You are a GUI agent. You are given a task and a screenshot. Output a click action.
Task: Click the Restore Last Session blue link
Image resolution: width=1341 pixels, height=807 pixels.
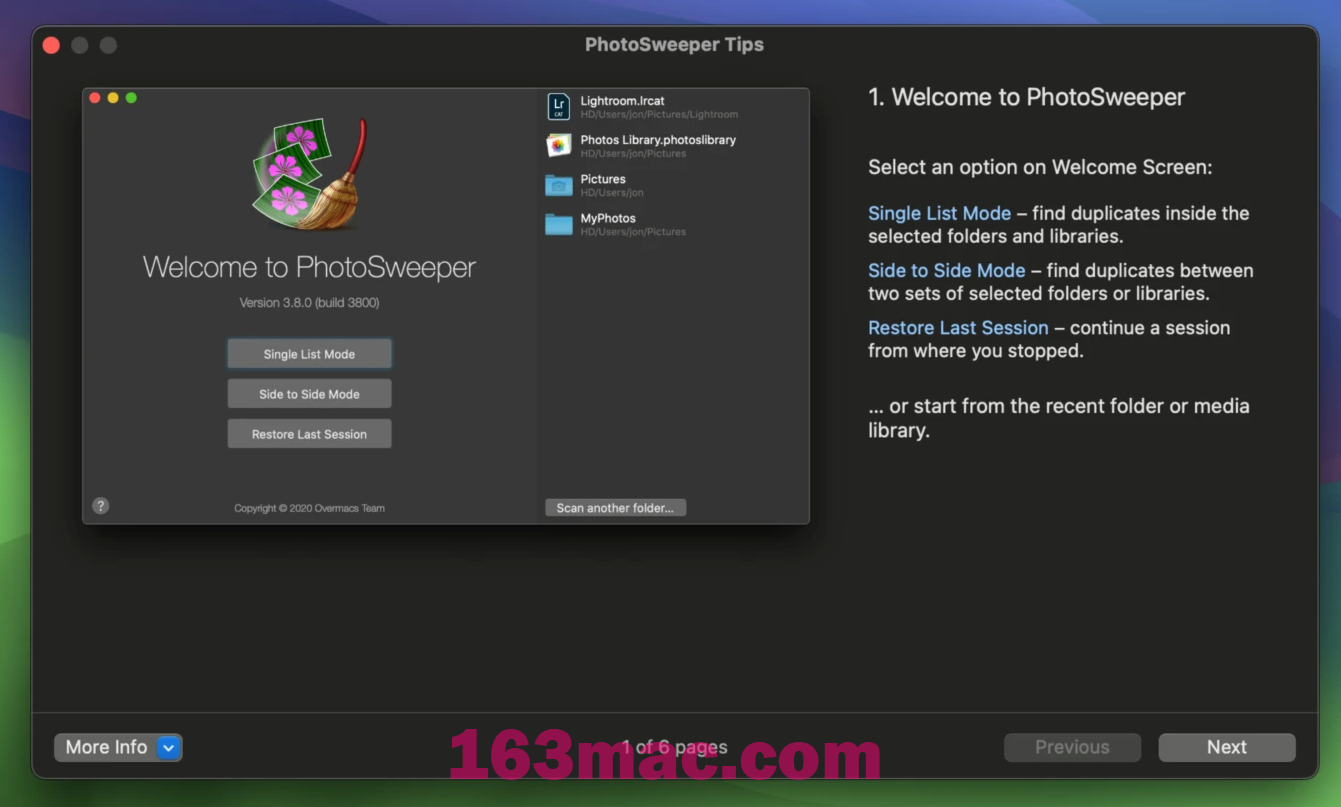click(958, 327)
